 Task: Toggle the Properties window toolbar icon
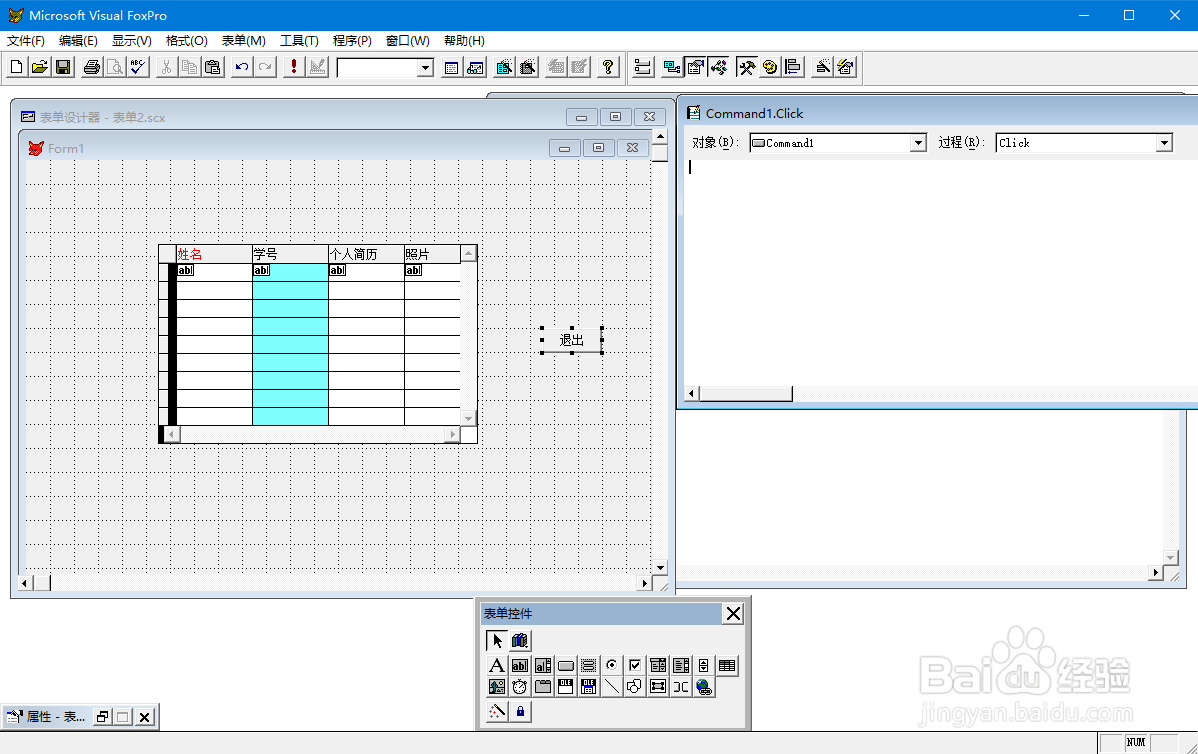695,67
